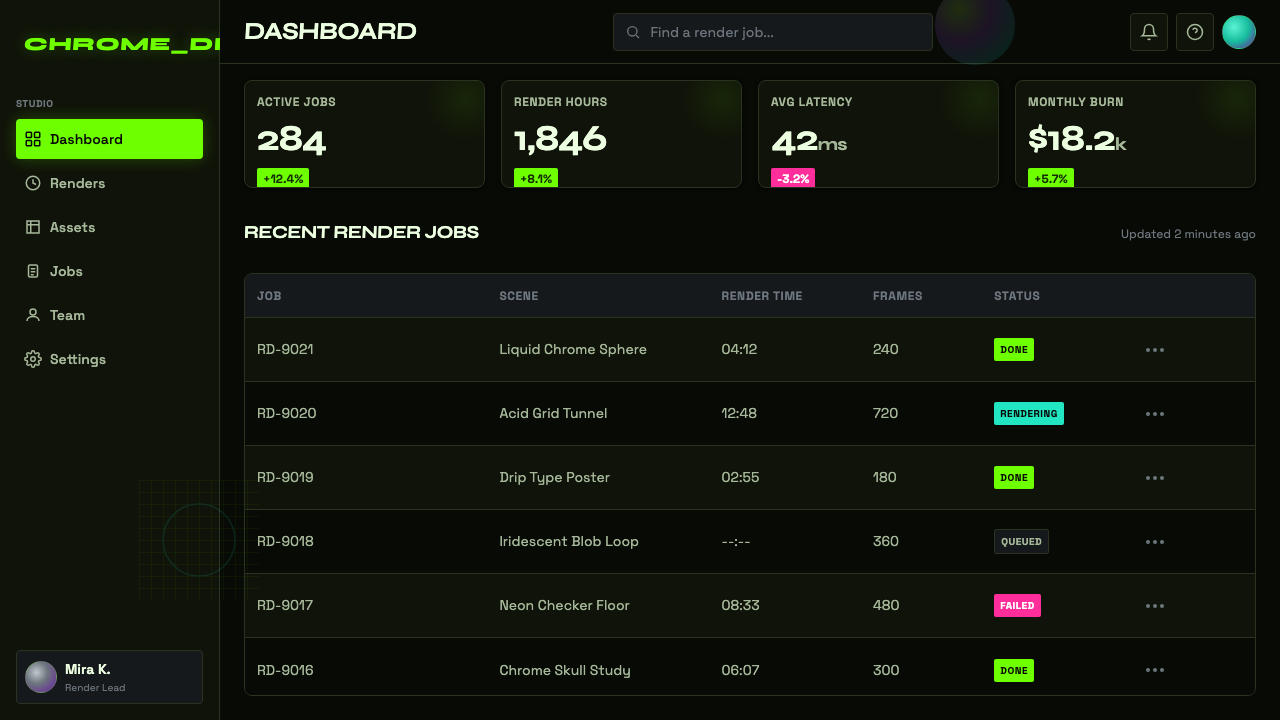The height and width of the screenshot is (720, 1280).
Task: Click scene Acid Grid Tunnel
Action: coord(553,414)
